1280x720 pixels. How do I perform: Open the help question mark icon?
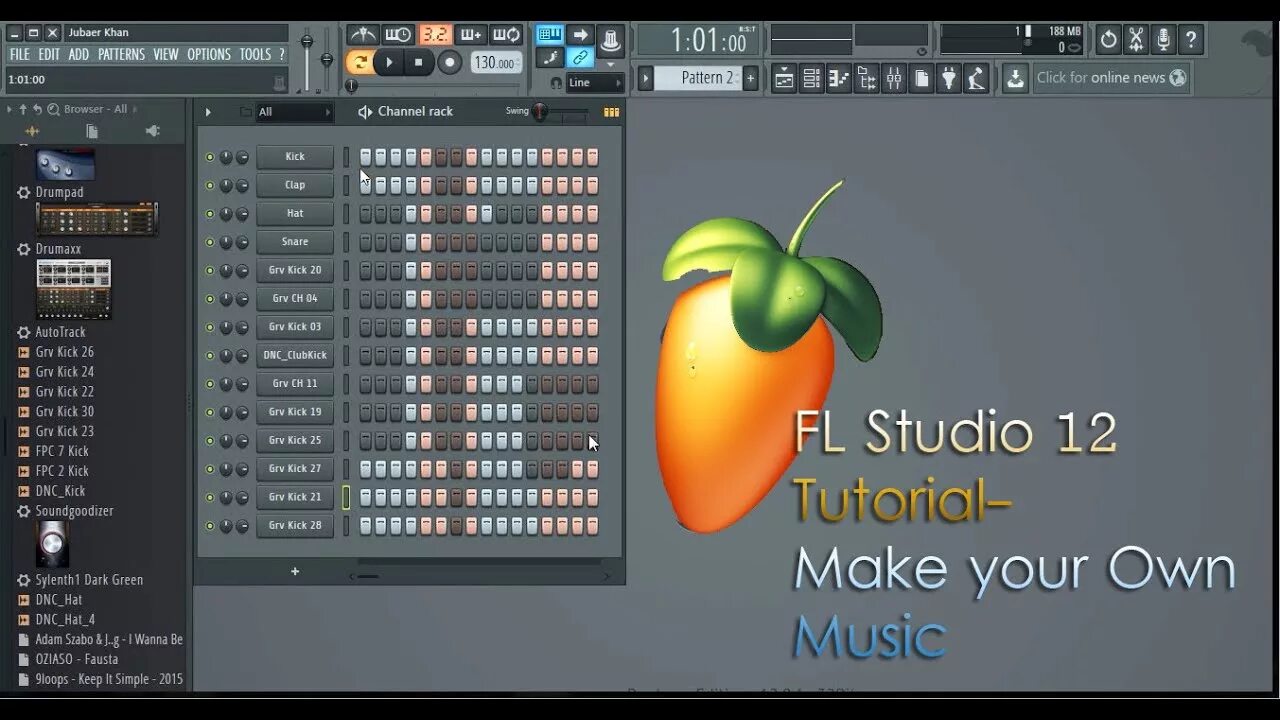point(1190,40)
